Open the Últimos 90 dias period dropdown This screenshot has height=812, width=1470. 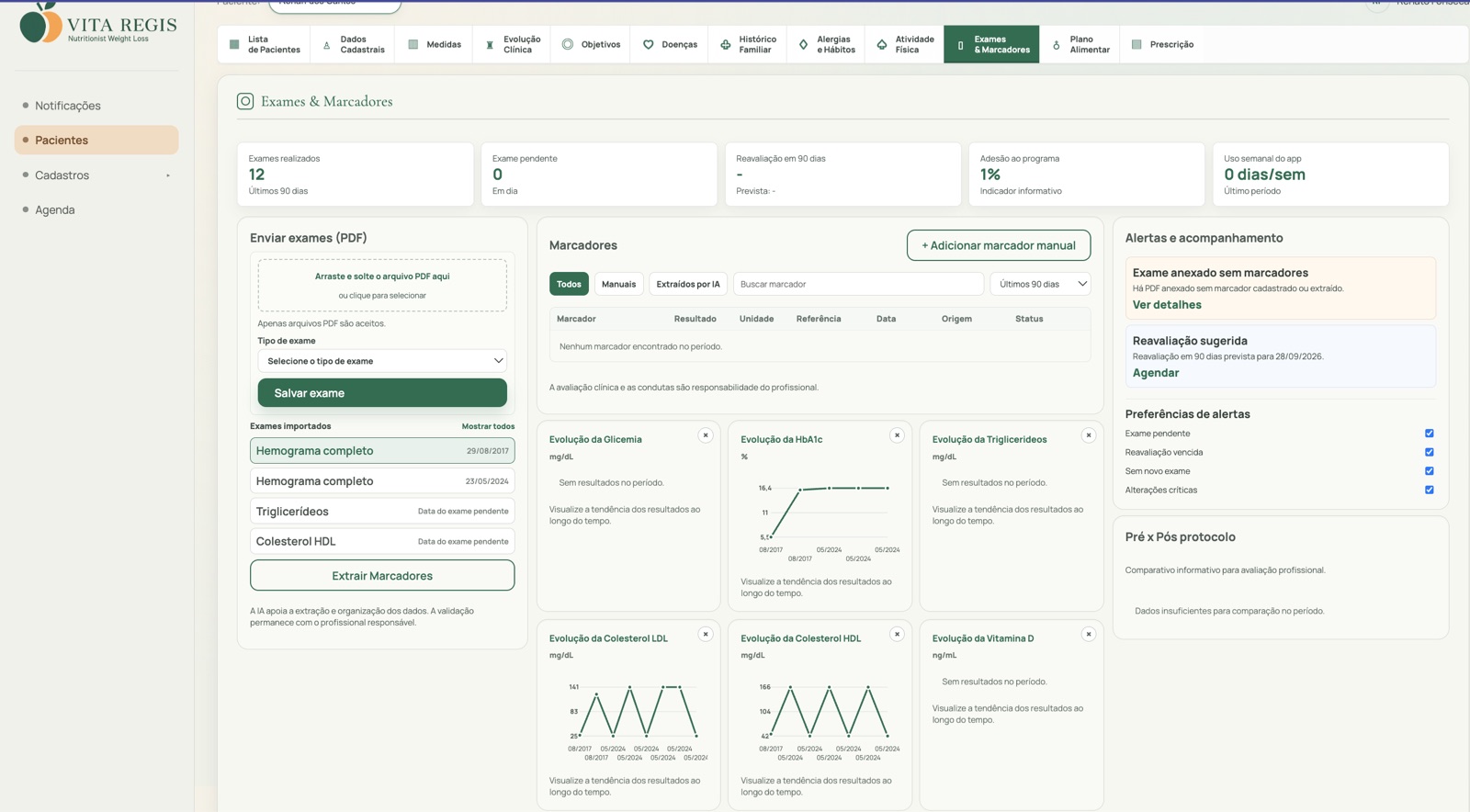tap(1040, 284)
